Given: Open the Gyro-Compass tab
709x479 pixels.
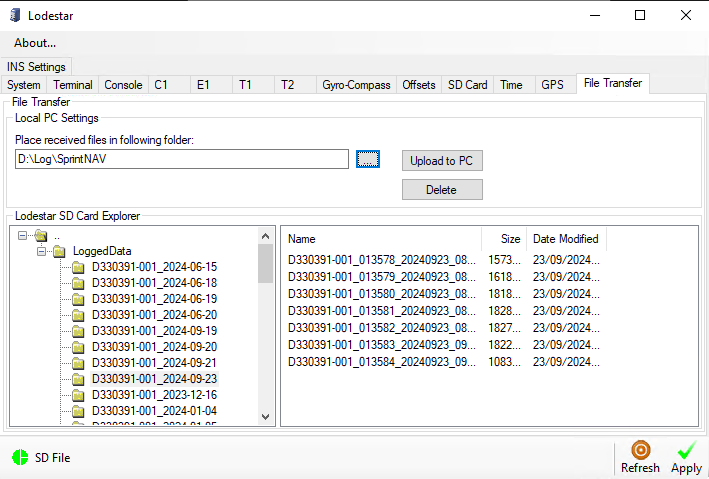Looking at the screenshot, I should (x=356, y=85).
